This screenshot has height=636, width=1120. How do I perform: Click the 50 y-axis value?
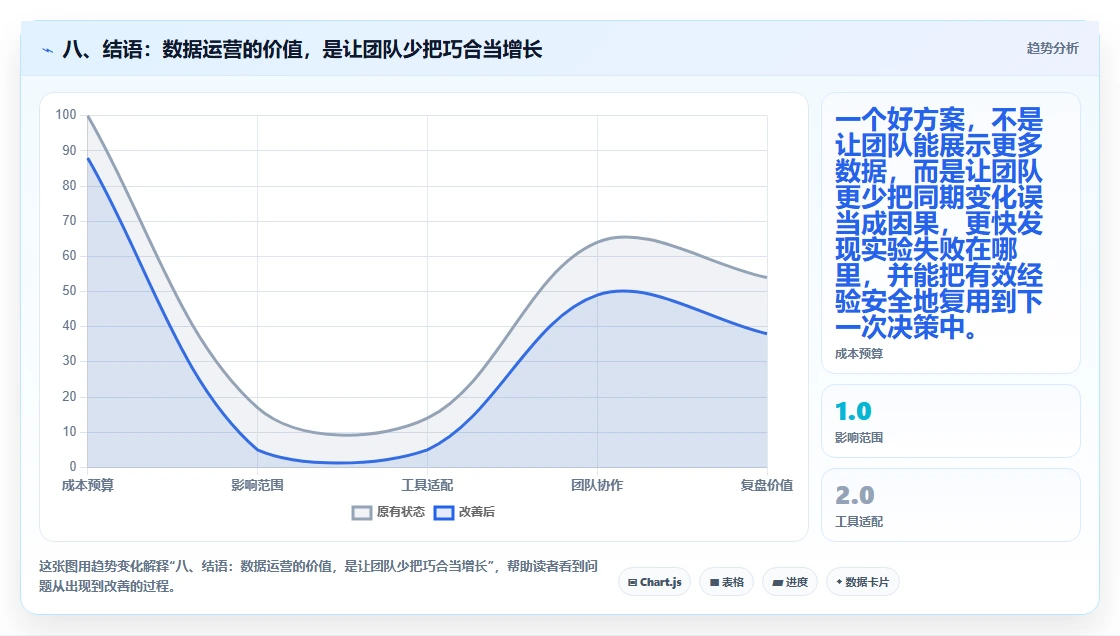coord(69,291)
